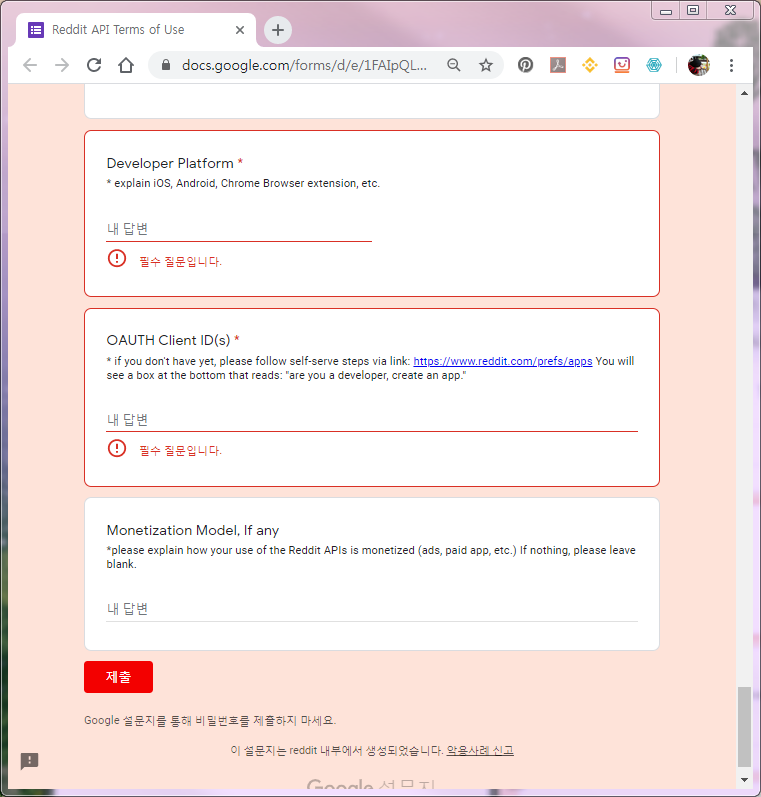Open the Adobe Acrobat PDF extension

point(558,65)
